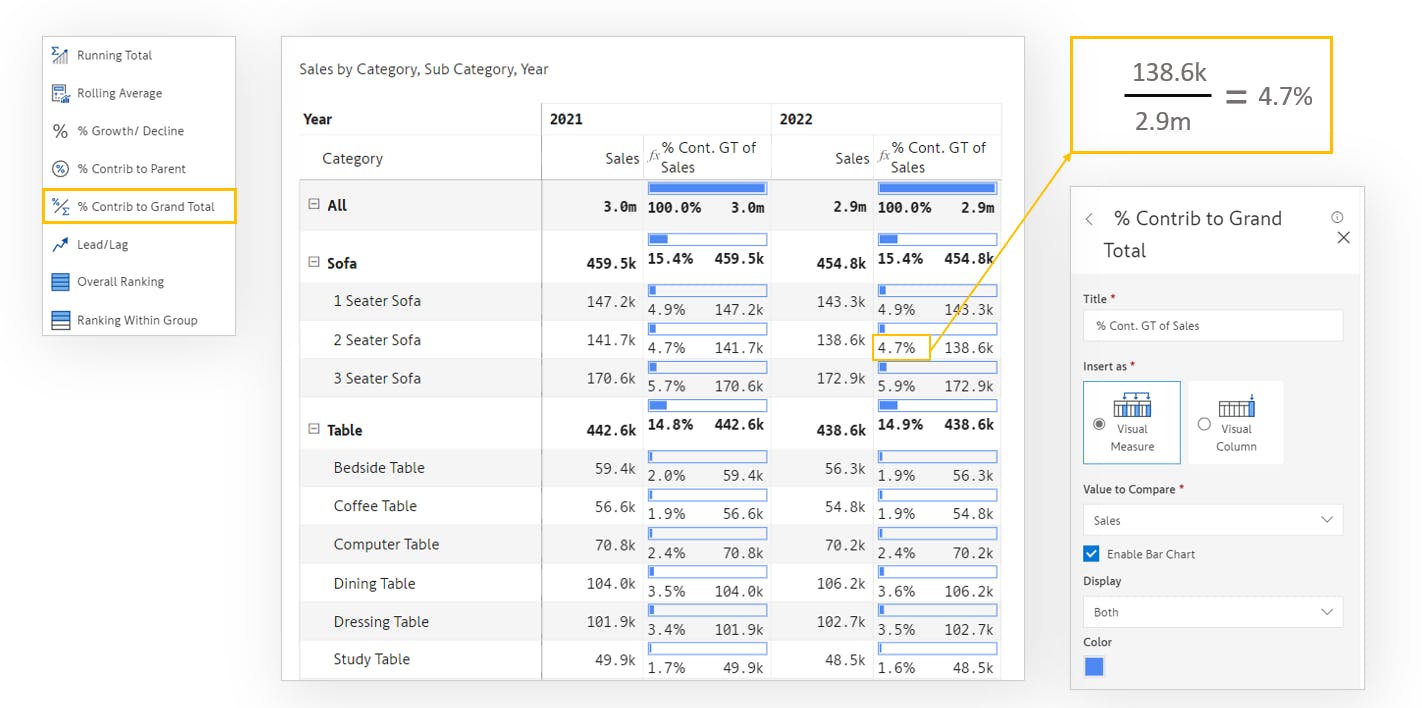Click the Title input field
The image size is (1422, 708).
(1212, 326)
